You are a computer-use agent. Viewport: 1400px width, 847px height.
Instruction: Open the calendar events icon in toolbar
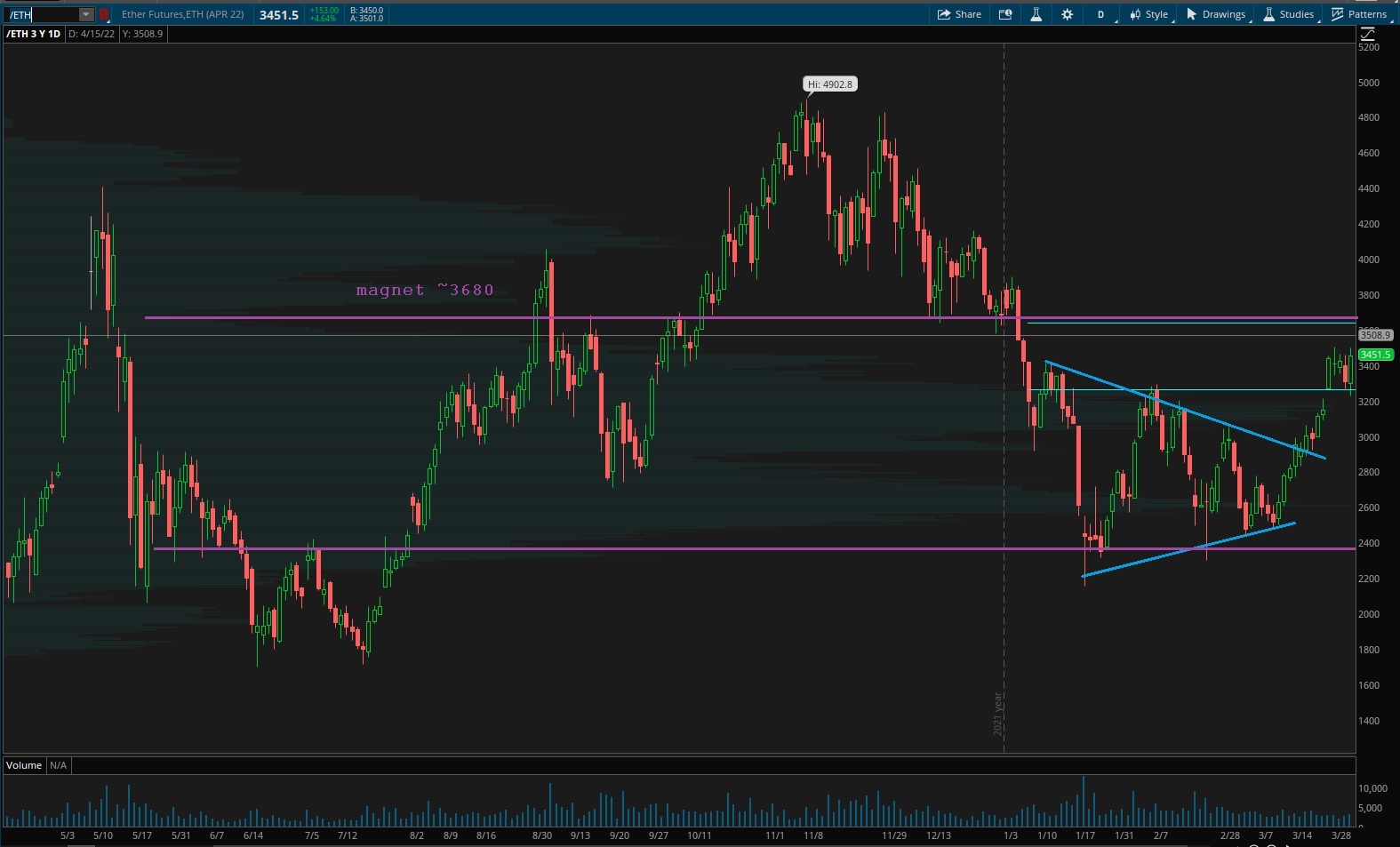[1005, 14]
